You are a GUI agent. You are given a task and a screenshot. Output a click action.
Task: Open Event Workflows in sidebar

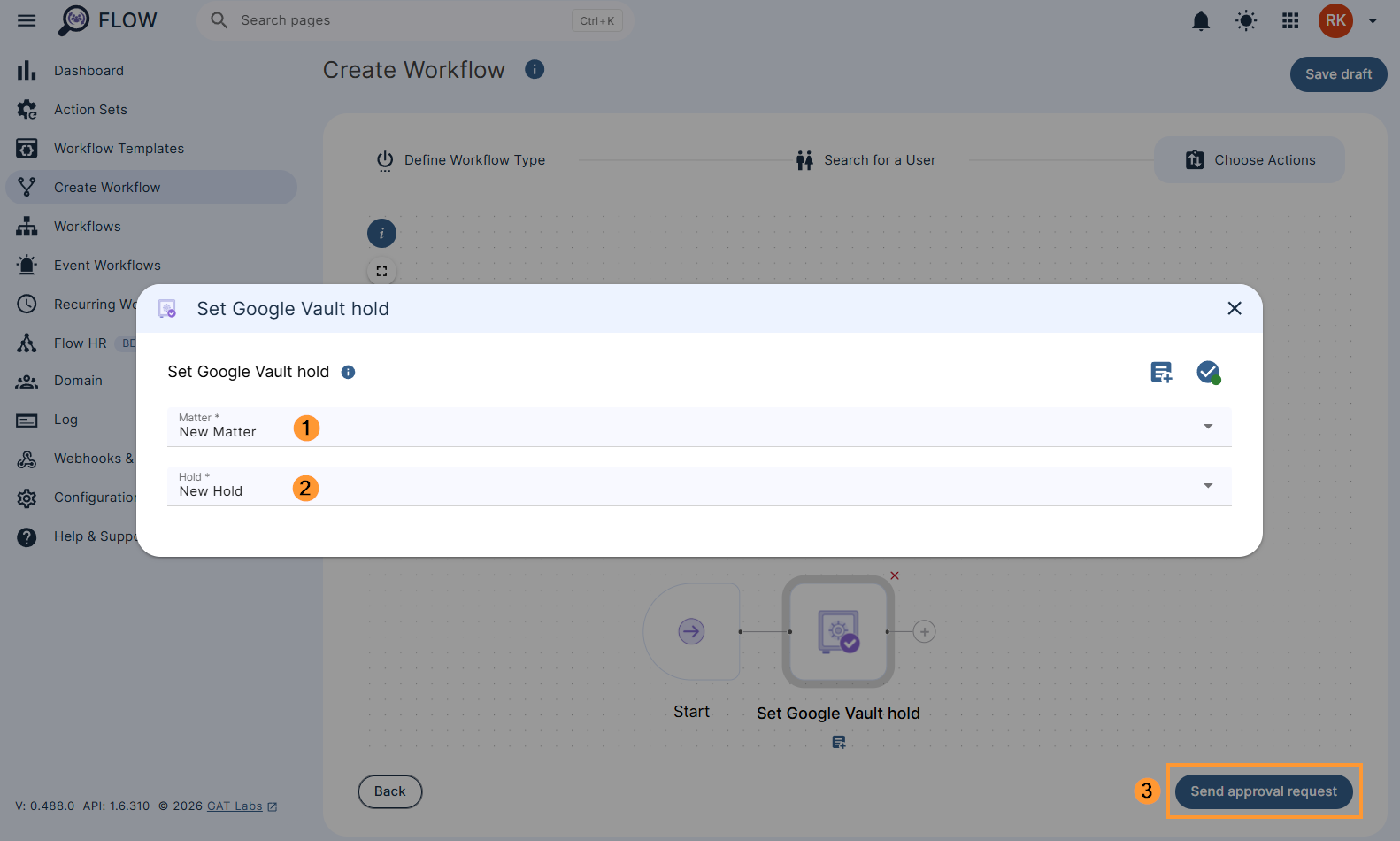(x=151, y=266)
